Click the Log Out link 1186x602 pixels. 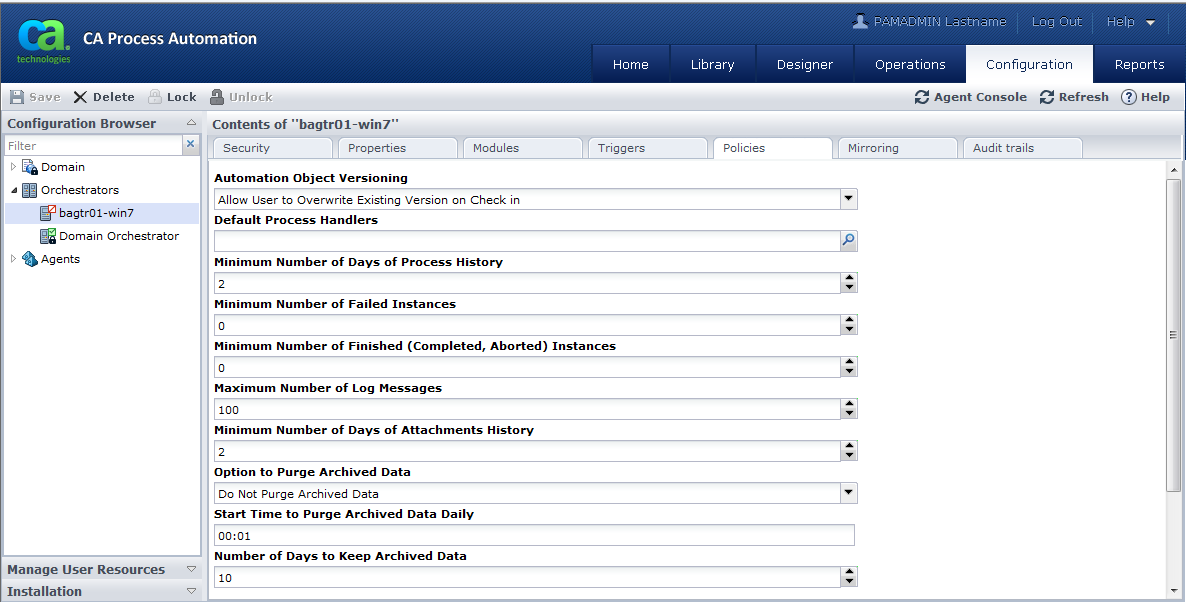1056,21
